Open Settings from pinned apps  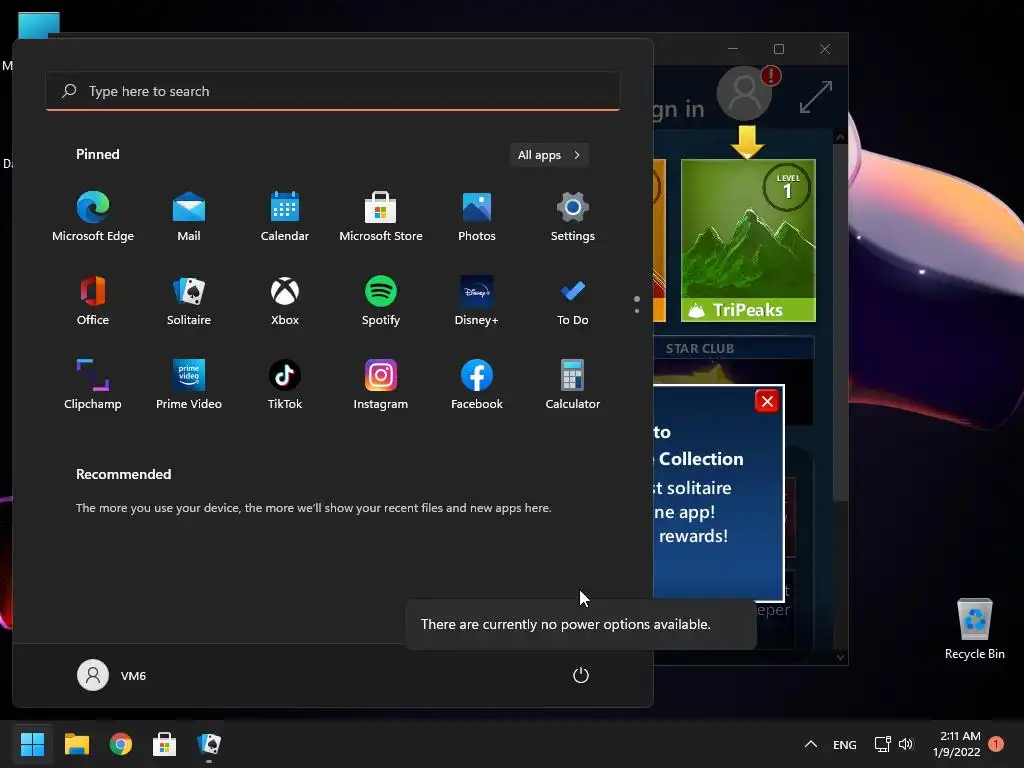(573, 217)
